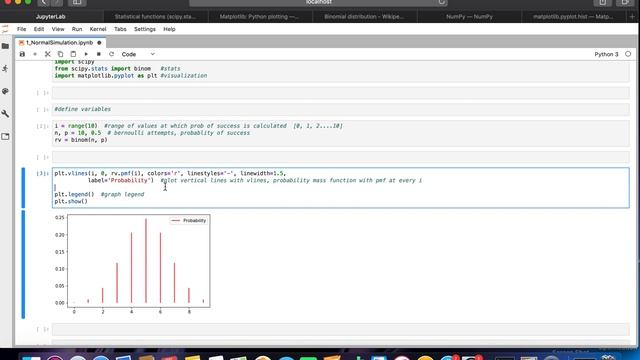The width and height of the screenshot is (640, 360).
Task: Open the Open Tabs sidebar icon
Action: pyautogui.click(x=5, y=136)
